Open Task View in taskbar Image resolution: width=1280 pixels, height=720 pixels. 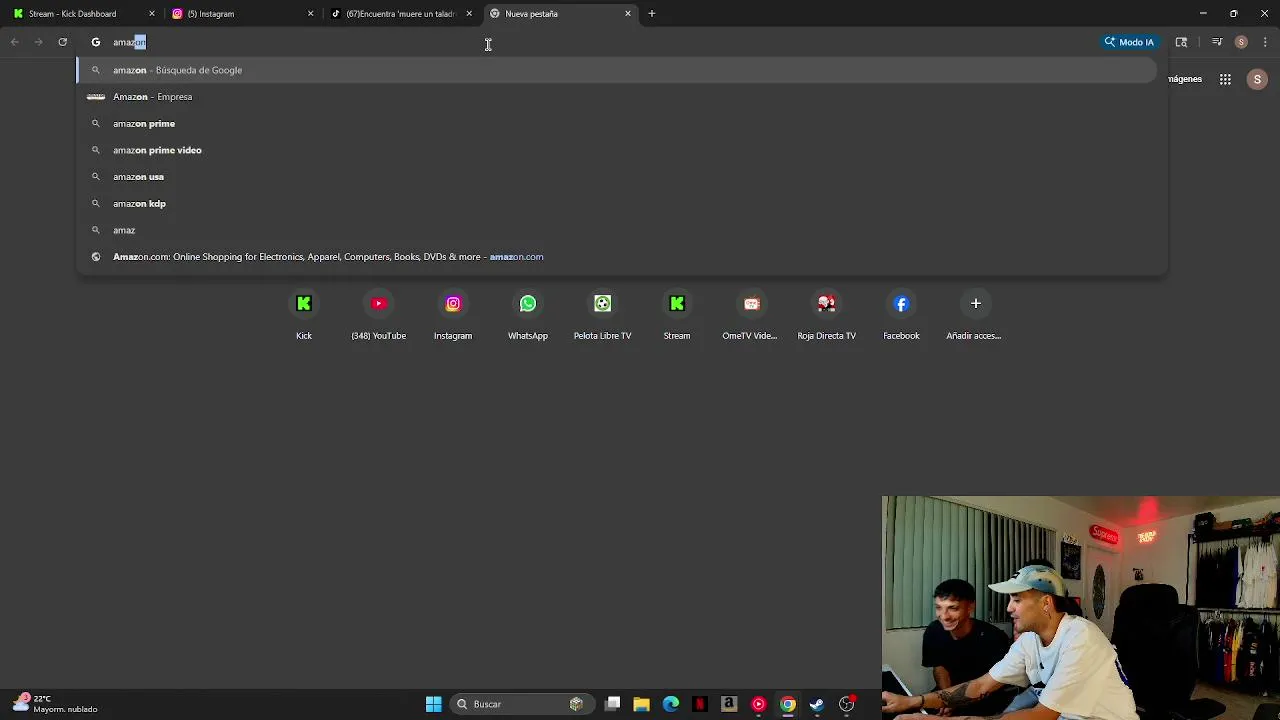pos(613,704)
